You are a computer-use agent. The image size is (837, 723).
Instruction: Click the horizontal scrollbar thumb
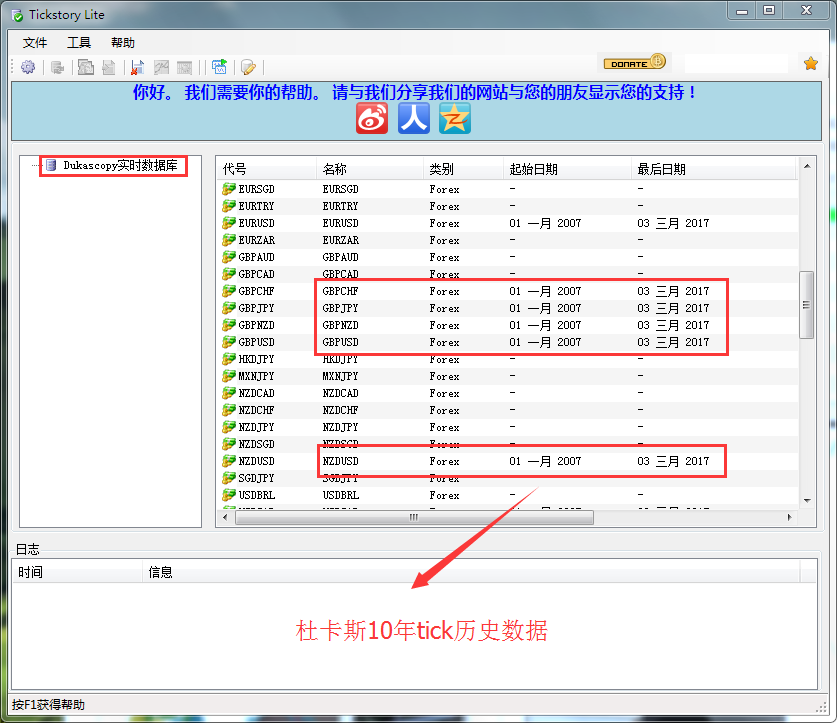pyautogui.click(x=414, y=517)
